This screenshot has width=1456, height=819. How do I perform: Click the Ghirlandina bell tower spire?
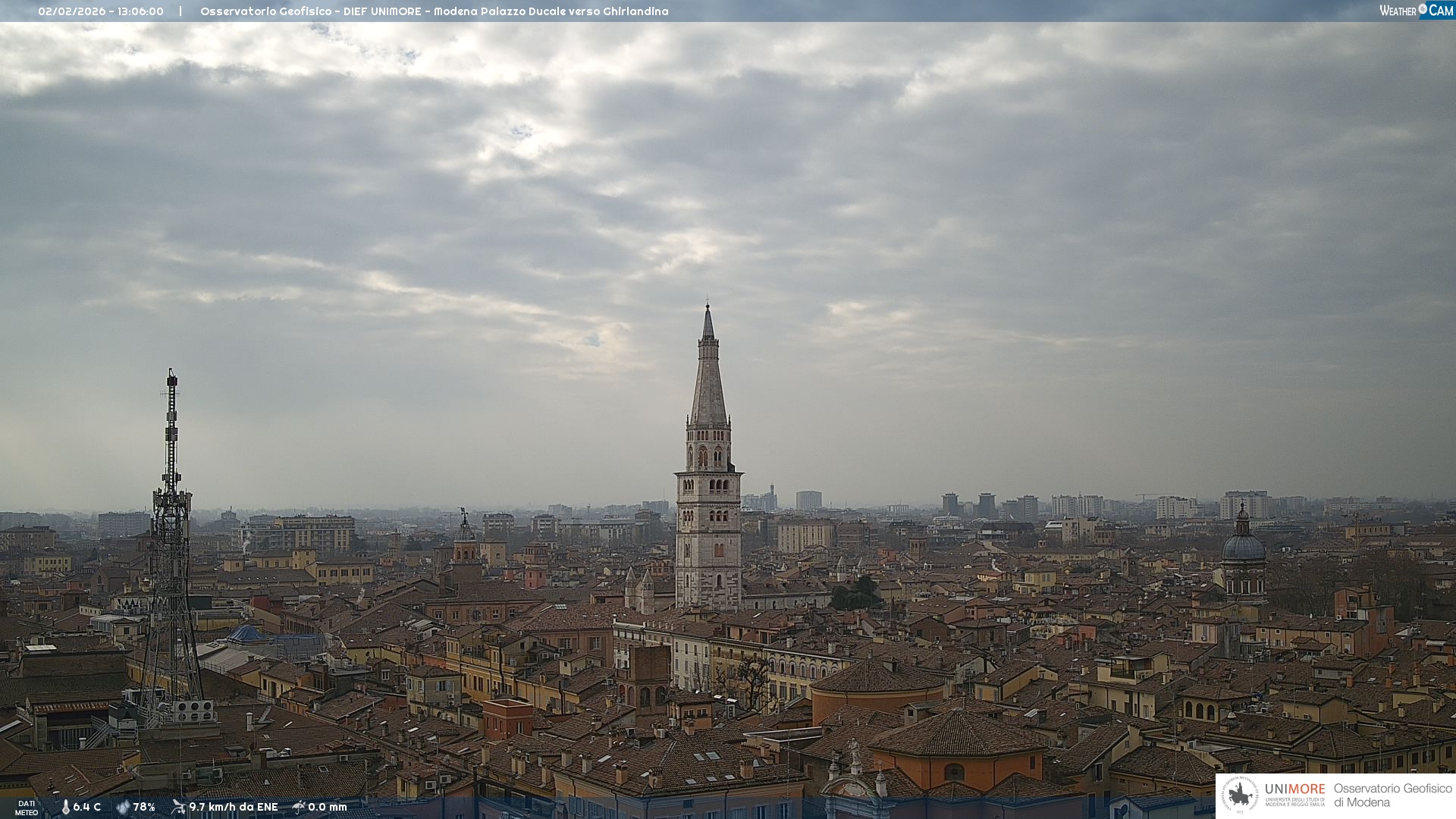point(708,379)
